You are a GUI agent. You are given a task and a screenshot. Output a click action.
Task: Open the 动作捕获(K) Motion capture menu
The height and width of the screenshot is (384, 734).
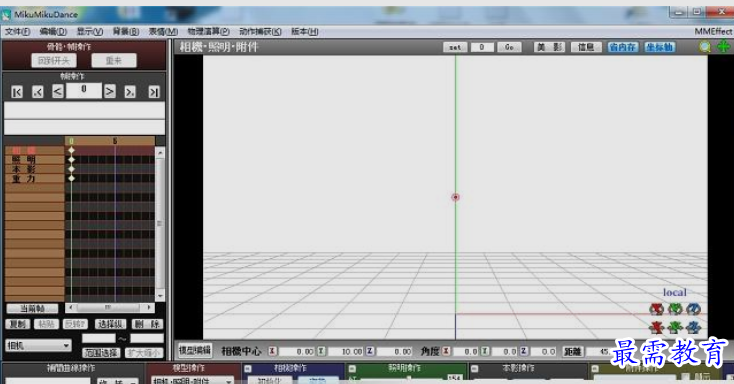tap(260, 31)
